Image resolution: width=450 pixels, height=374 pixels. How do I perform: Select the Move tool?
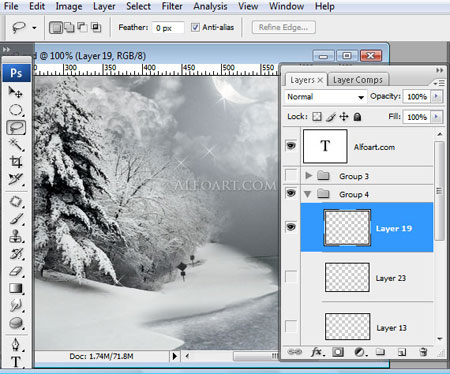(x=15, y=92)
